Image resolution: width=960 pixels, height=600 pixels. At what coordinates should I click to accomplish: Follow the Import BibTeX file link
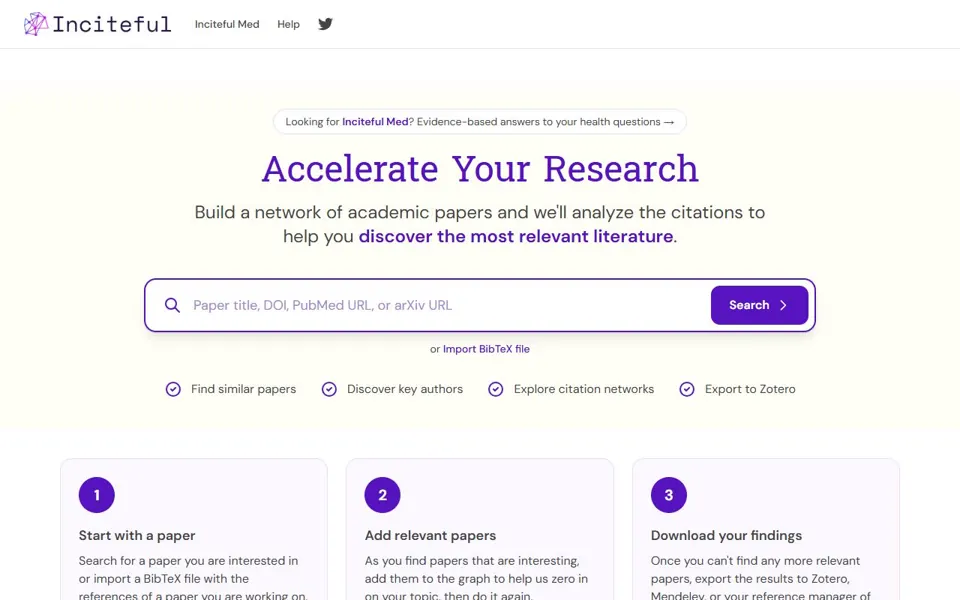[x=486, y=349]
